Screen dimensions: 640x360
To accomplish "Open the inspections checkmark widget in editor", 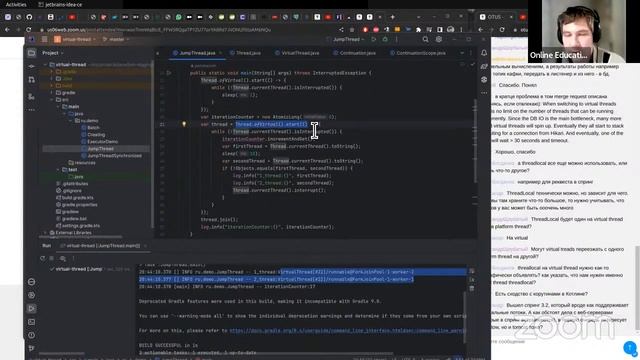I will [x=473, y=65].
